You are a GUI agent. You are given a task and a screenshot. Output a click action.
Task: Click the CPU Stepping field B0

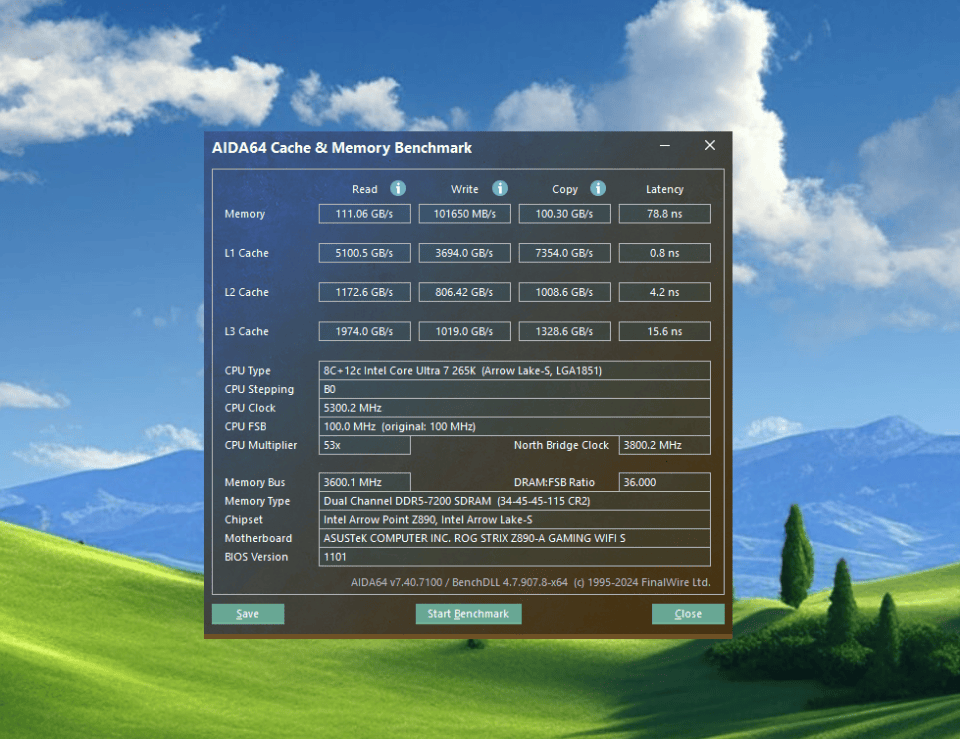pos(515,389)
